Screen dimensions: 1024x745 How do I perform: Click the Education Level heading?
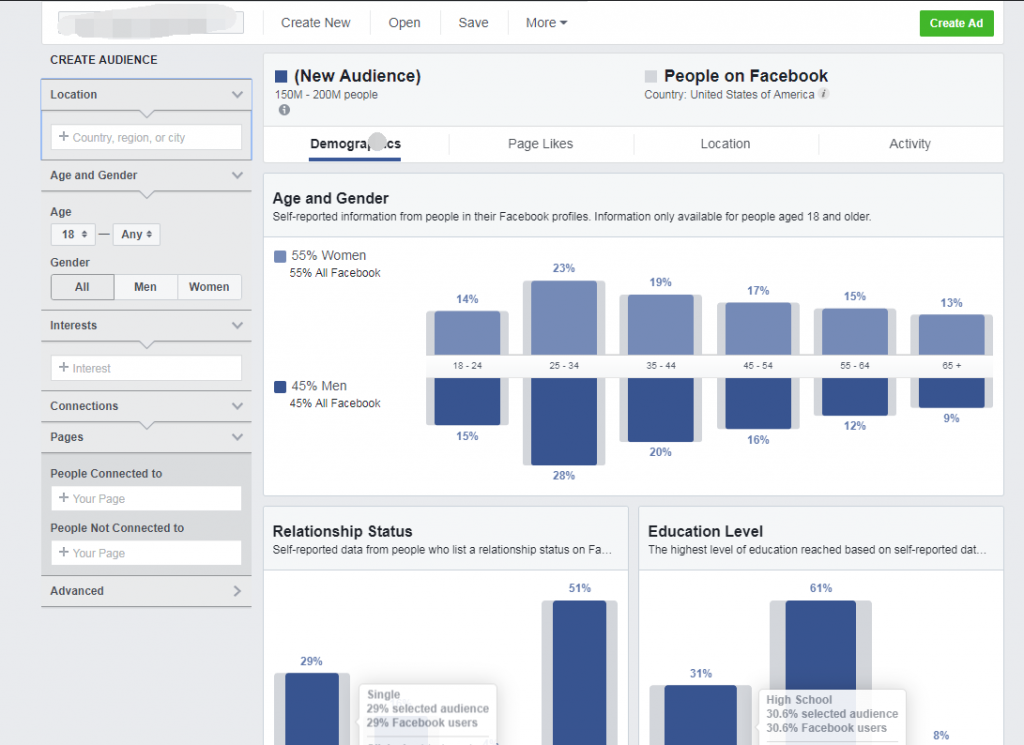(705, 531)
